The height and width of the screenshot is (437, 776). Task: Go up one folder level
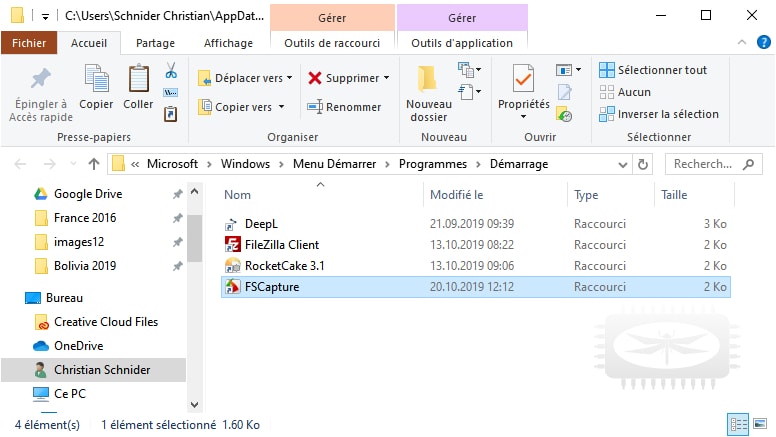tap(94, 164)
